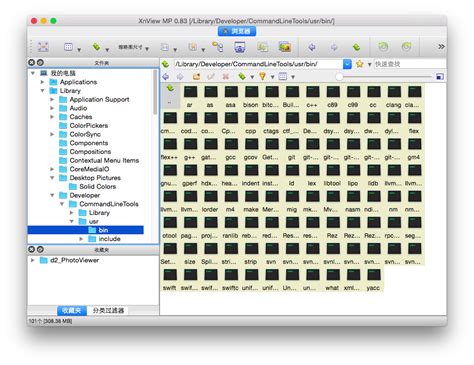Click back arrow in browser sub-toolbar
The width and height of the screenshot is (474, 365).
tap(166, 77)
